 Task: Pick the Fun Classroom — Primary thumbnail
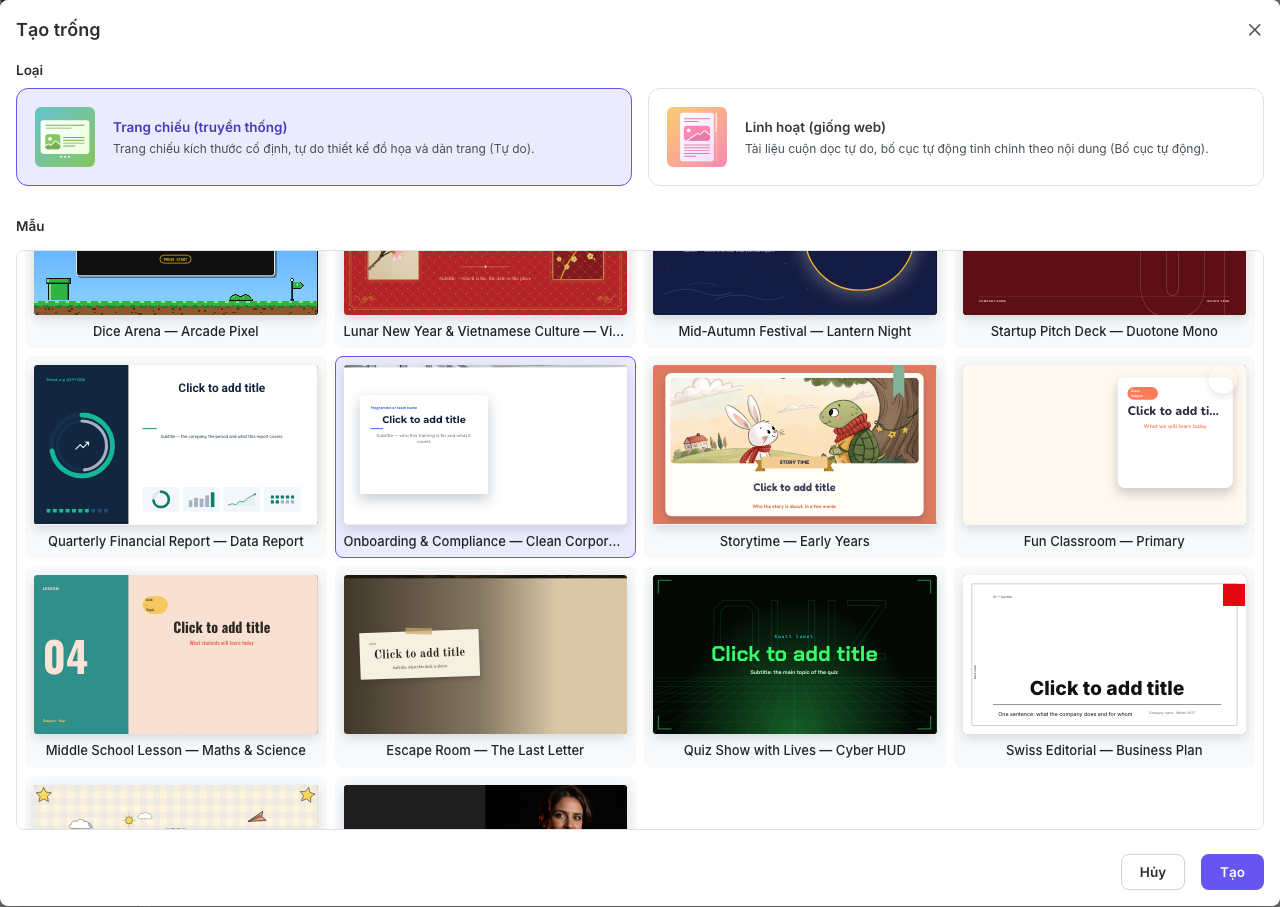1104,445
